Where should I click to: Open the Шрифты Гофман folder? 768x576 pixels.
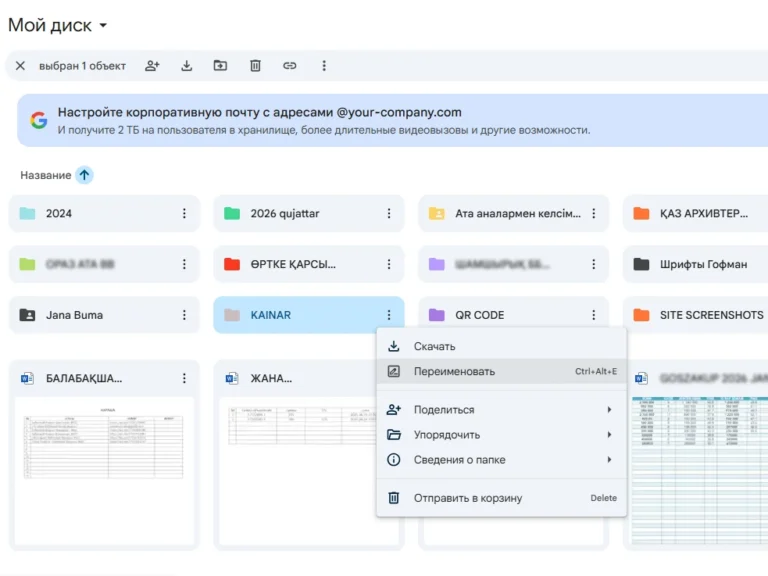(696, 264)
